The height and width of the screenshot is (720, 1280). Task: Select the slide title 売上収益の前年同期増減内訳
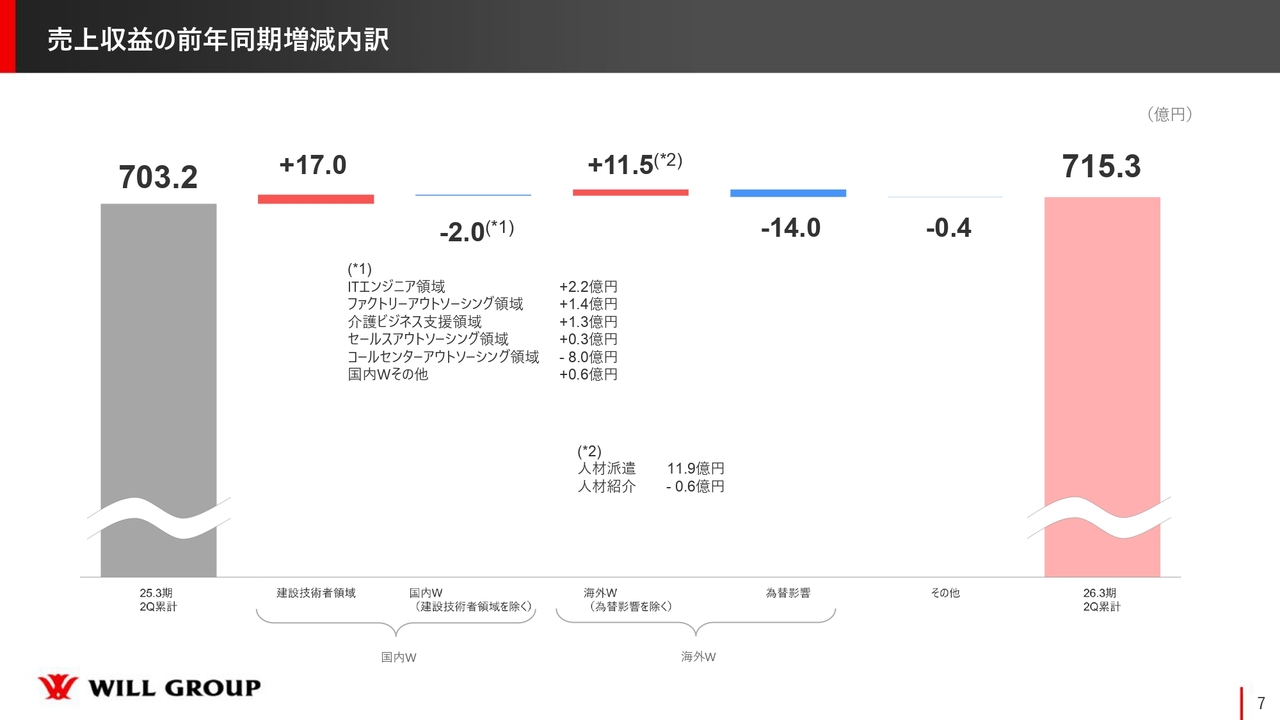click(x=218, y=40)
